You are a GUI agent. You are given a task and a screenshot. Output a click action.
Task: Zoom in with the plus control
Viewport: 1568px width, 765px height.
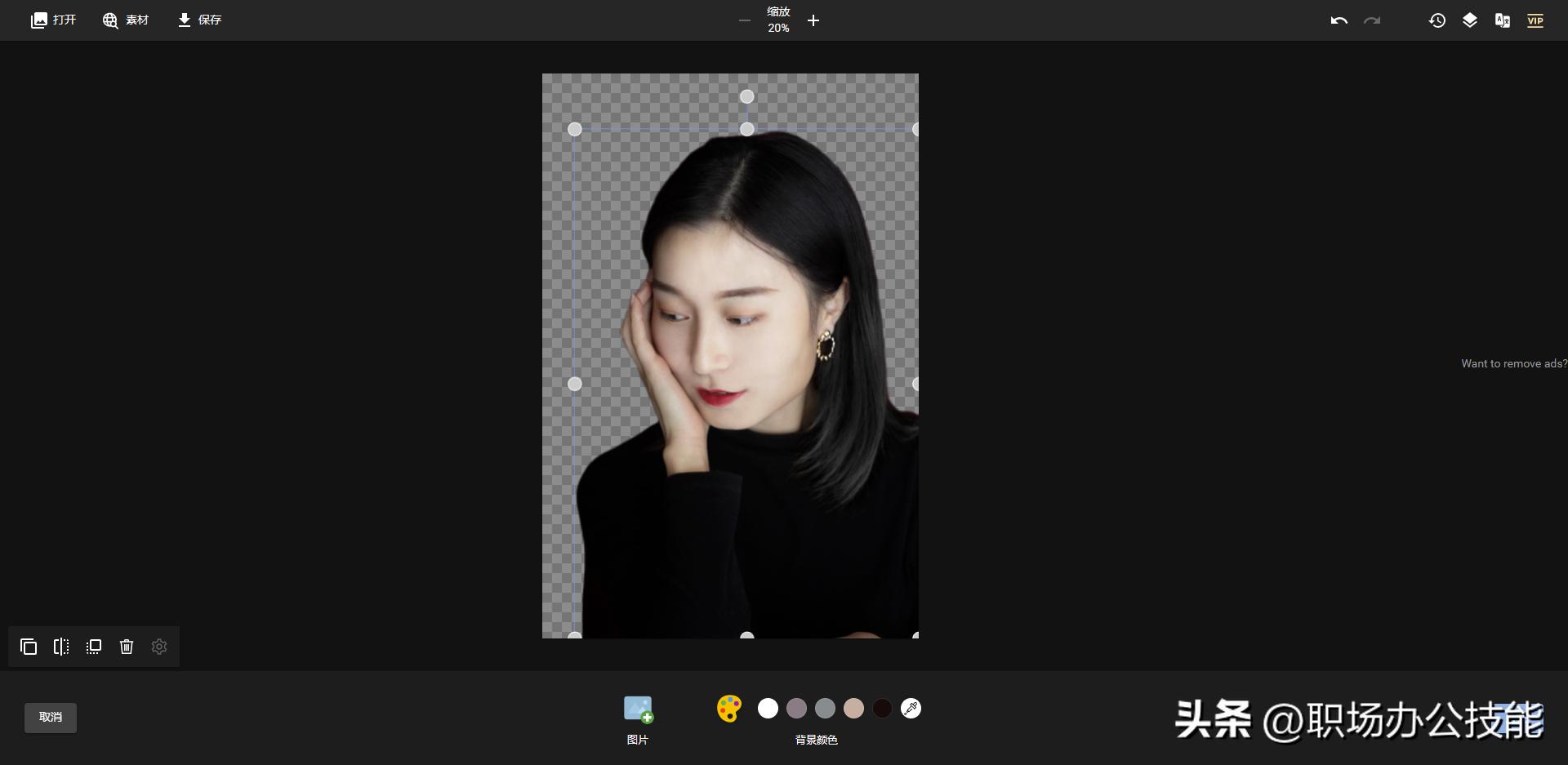[813, 20]
